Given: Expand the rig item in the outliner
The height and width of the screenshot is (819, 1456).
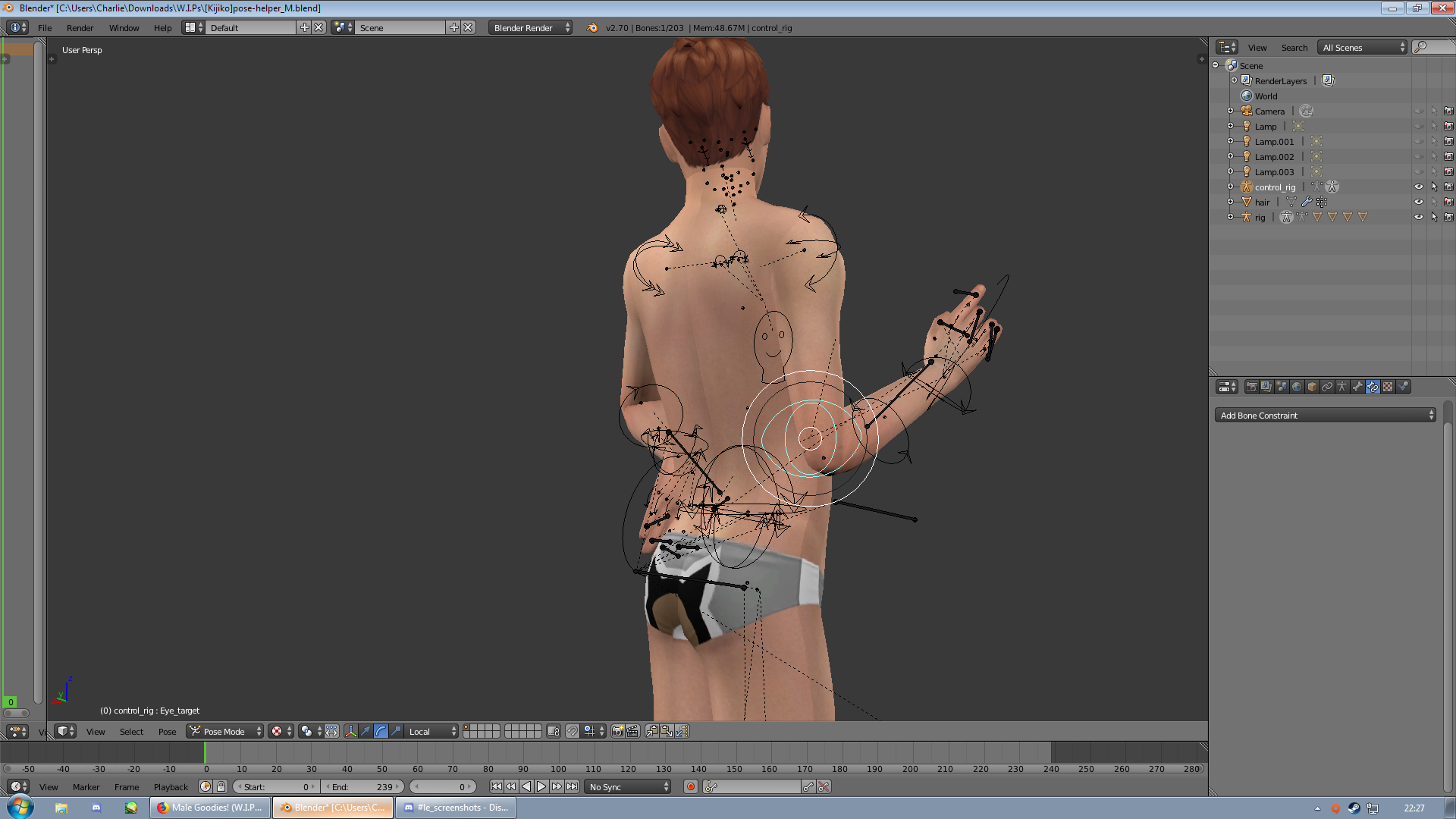Looking at the screenshot, I should coord(1230,218).
